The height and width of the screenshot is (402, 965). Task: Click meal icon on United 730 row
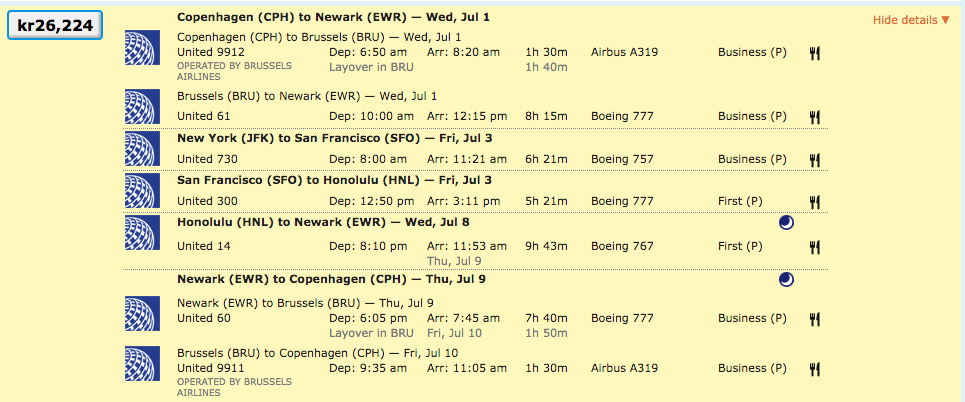click(814, 159)
